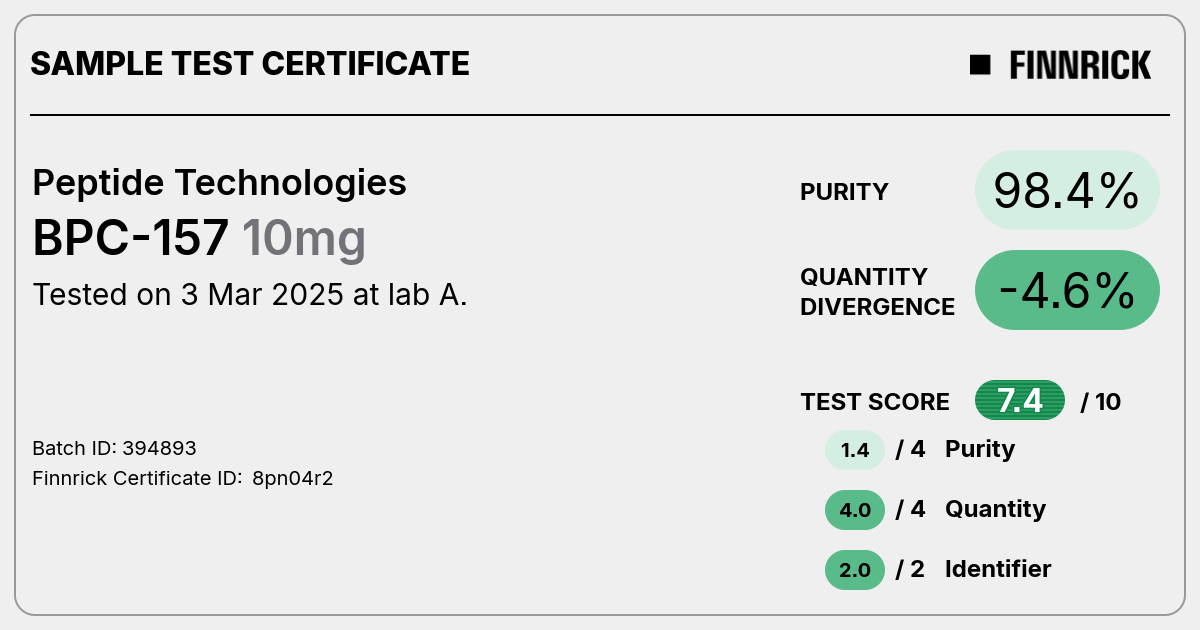Click the 10mg dosage text
The width and height of the screenshot is (1200, 630).
pos(304,239)
